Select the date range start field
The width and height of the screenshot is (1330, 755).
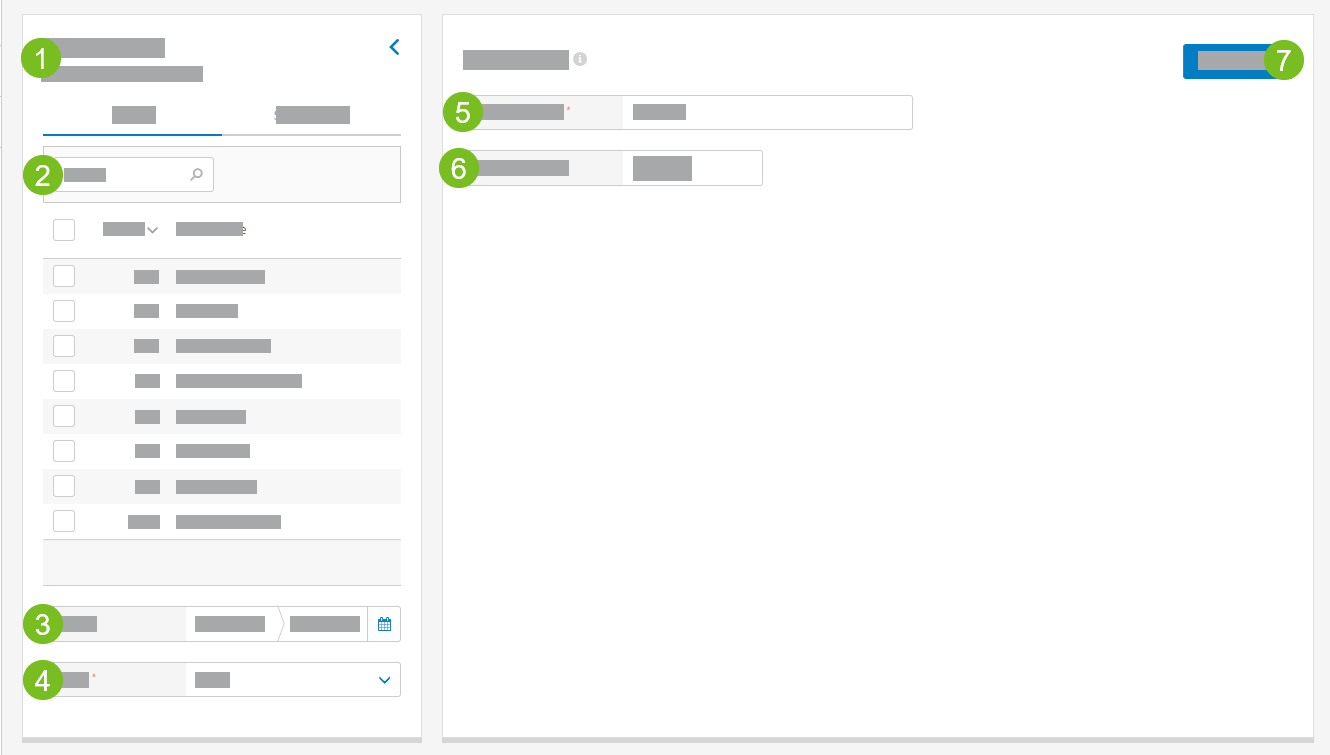[228, 623]
